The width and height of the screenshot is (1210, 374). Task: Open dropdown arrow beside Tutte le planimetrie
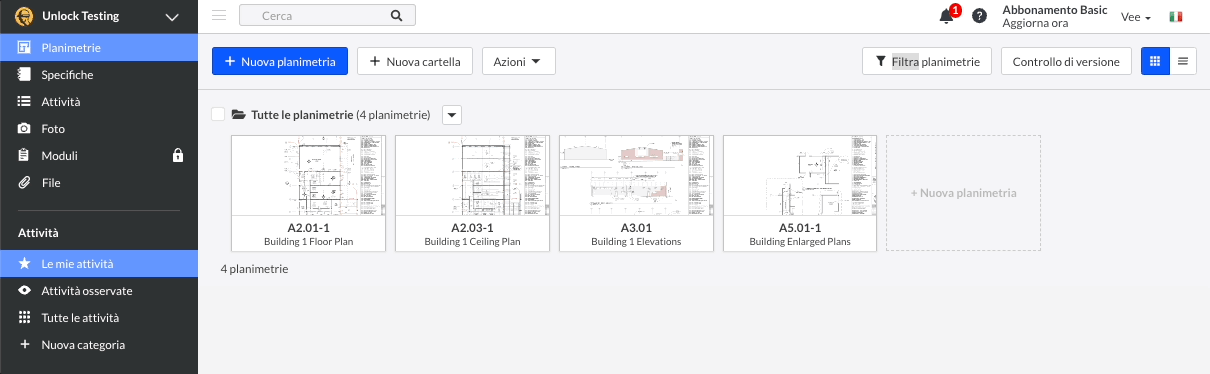coord(452,115)
